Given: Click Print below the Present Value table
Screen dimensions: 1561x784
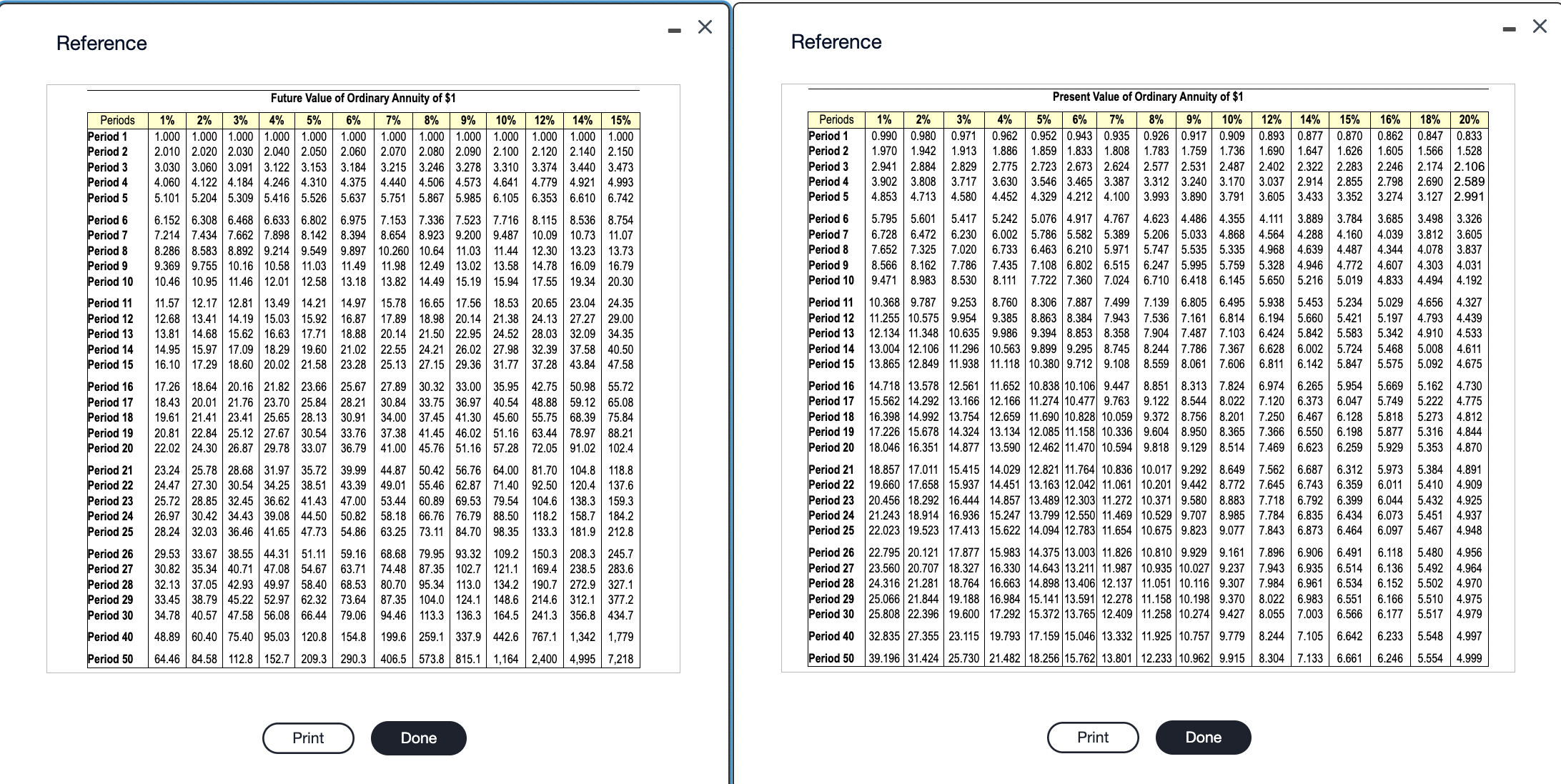Looking at the screenshot, I should [1092, 737].
